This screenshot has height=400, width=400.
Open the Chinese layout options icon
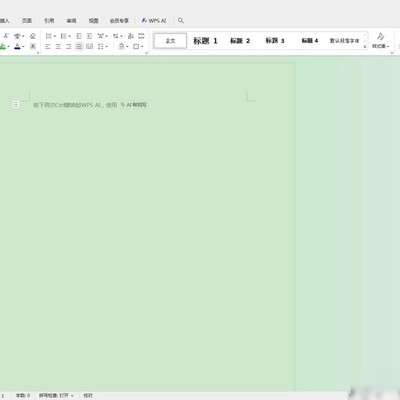(101, 36)
